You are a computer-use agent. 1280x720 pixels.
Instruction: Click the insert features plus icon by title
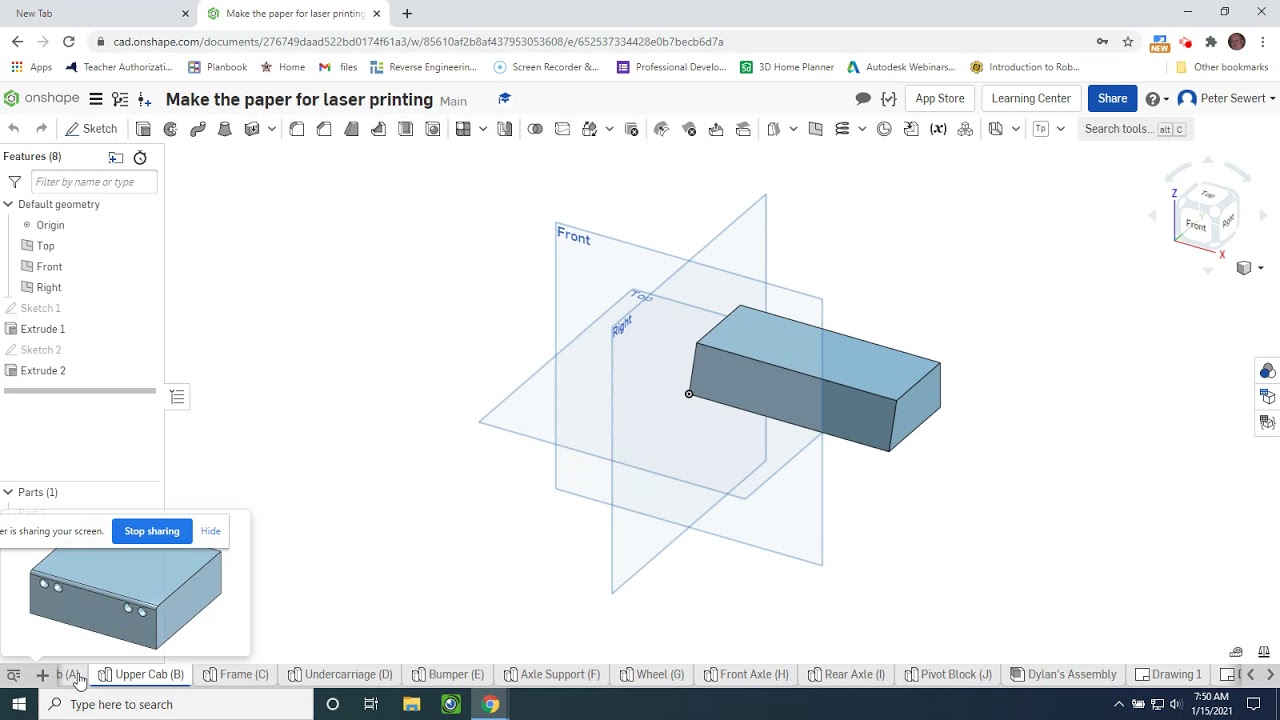[145, 99]
